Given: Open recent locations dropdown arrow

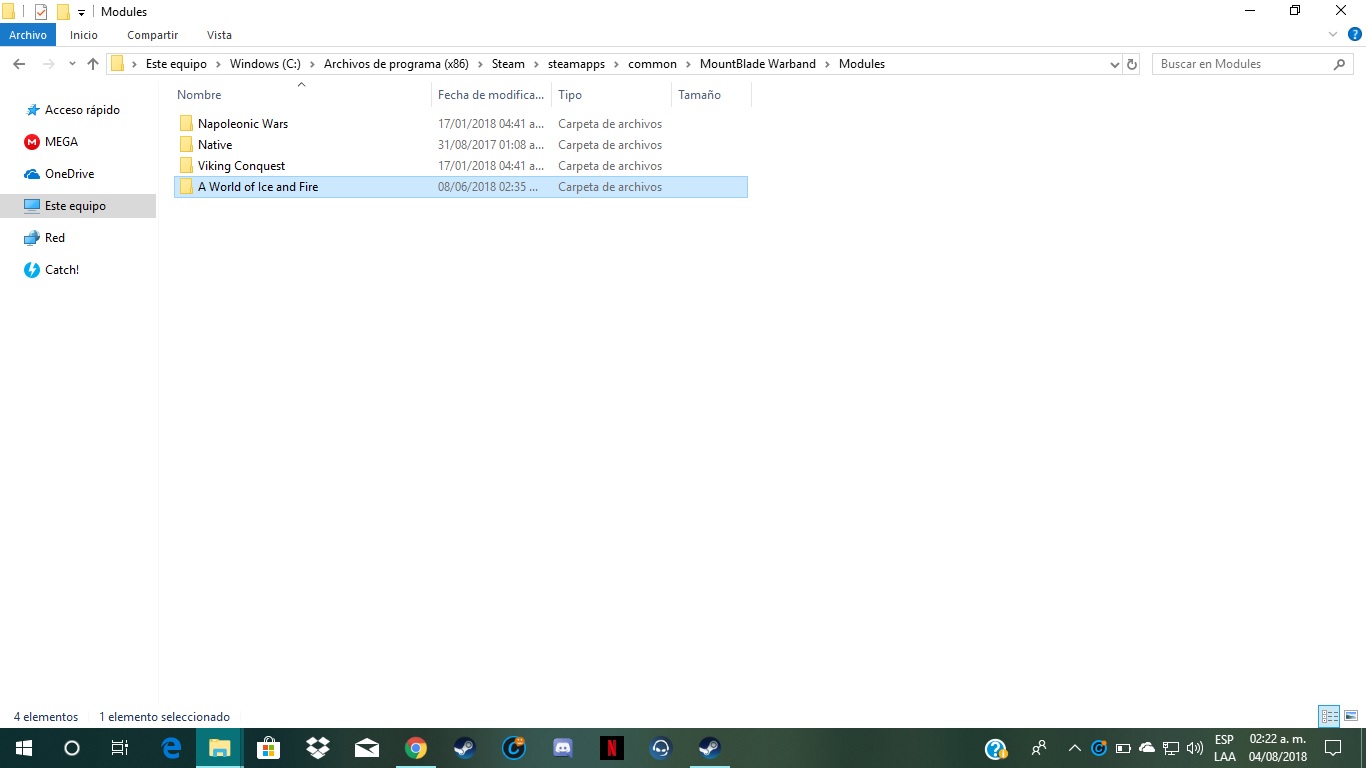Looking at the screenshot, I should [x=72, y=64].
